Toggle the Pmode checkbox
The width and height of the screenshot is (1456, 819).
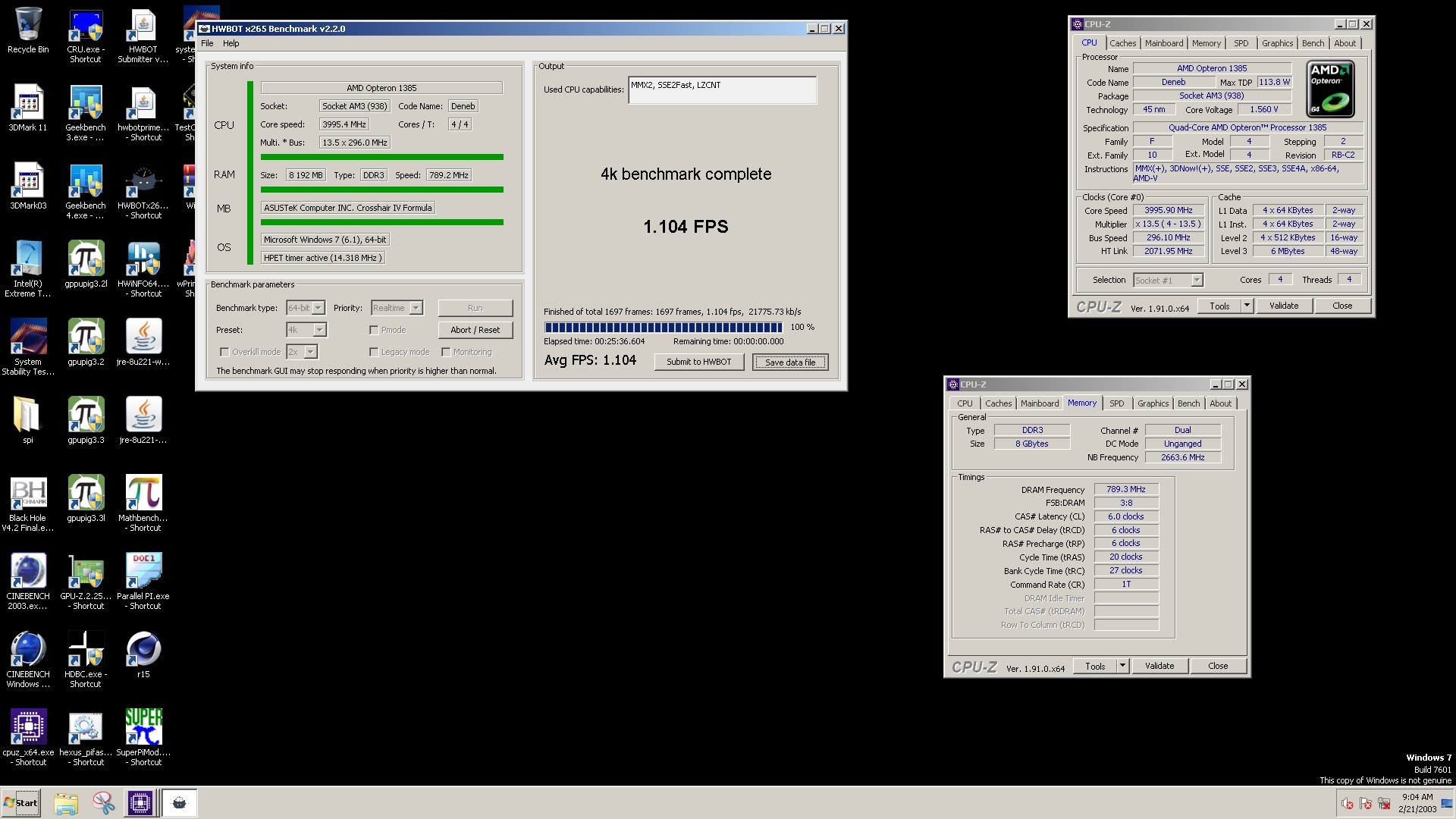point(374,330)
